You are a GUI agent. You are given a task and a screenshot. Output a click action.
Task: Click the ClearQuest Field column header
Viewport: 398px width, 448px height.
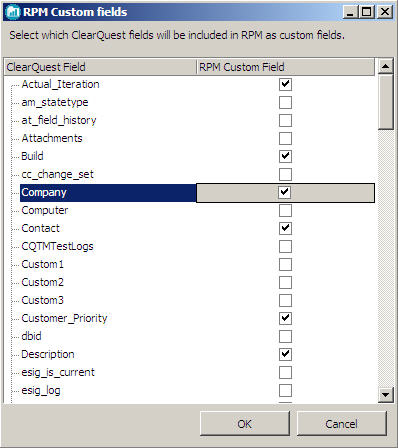tap(100, 67)
